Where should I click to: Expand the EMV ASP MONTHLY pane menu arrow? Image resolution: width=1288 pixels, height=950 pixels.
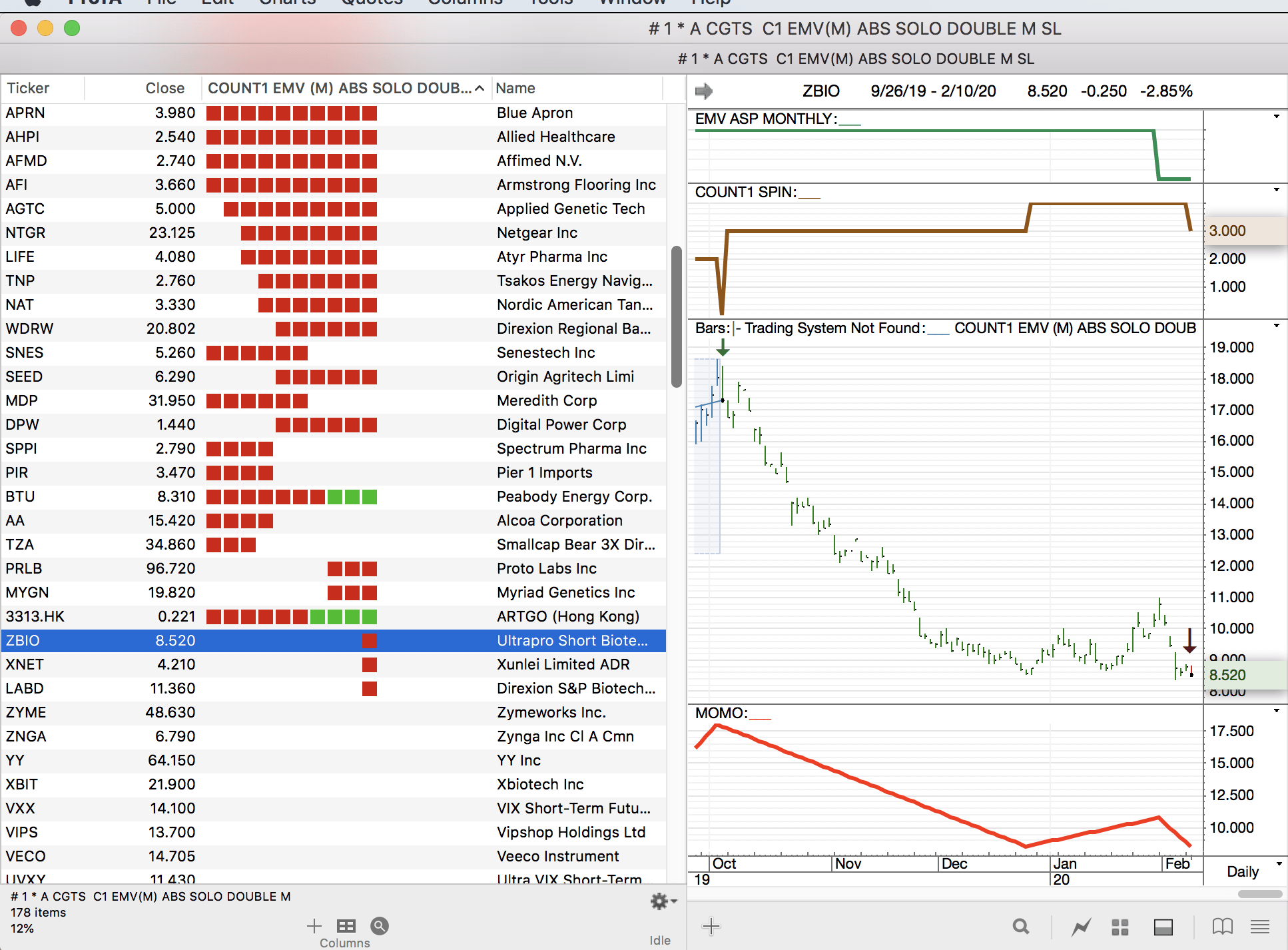click(x=1276, y=117)
